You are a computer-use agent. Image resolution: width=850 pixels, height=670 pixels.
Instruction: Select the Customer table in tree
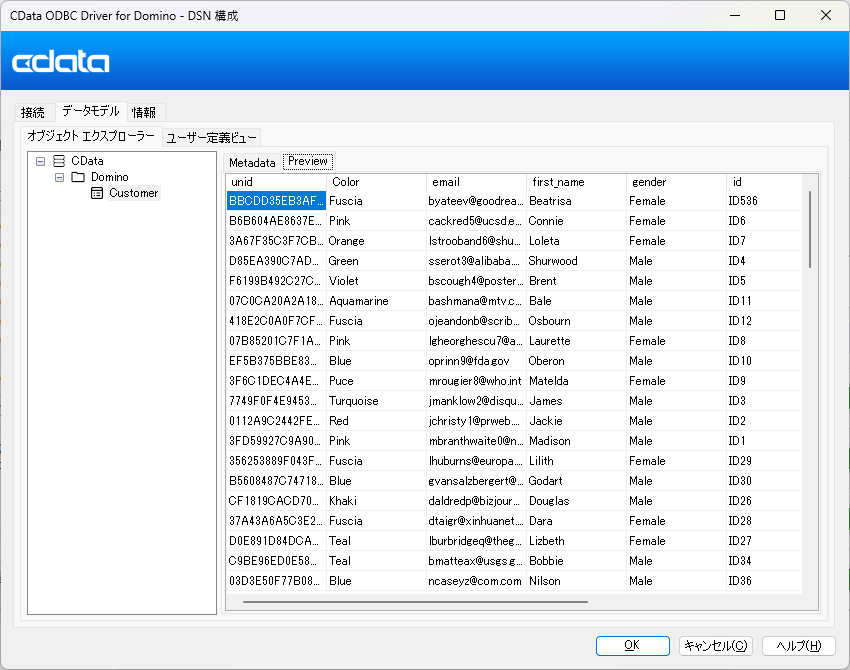pos(133,193)
